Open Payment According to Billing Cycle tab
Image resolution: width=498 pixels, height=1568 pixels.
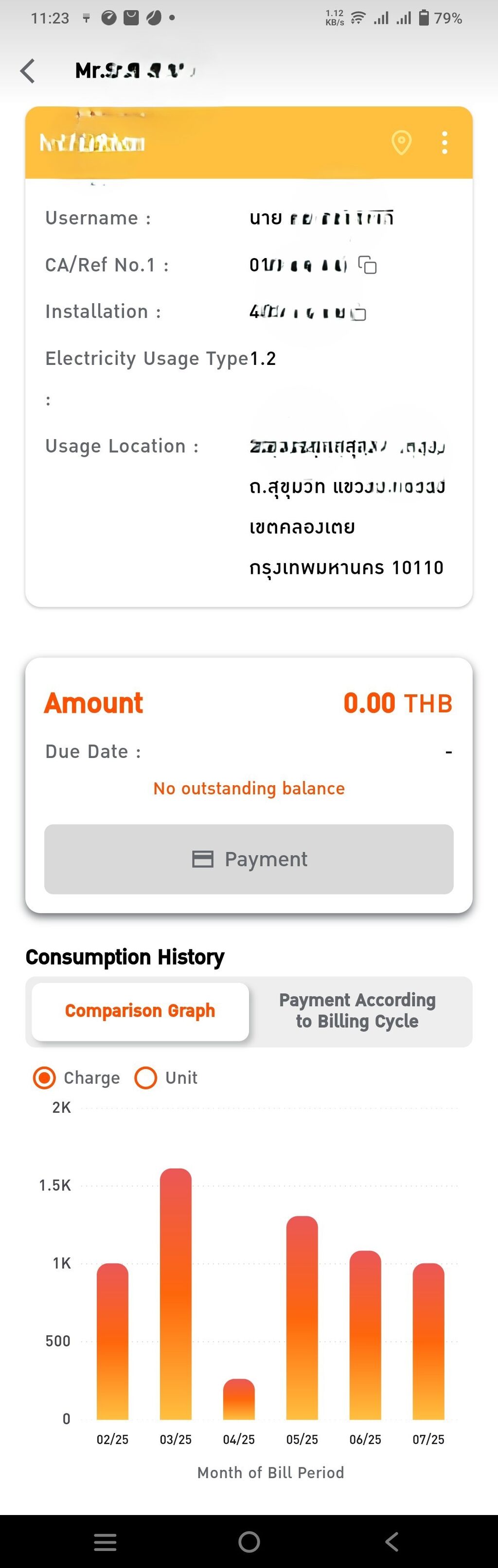357,1011
